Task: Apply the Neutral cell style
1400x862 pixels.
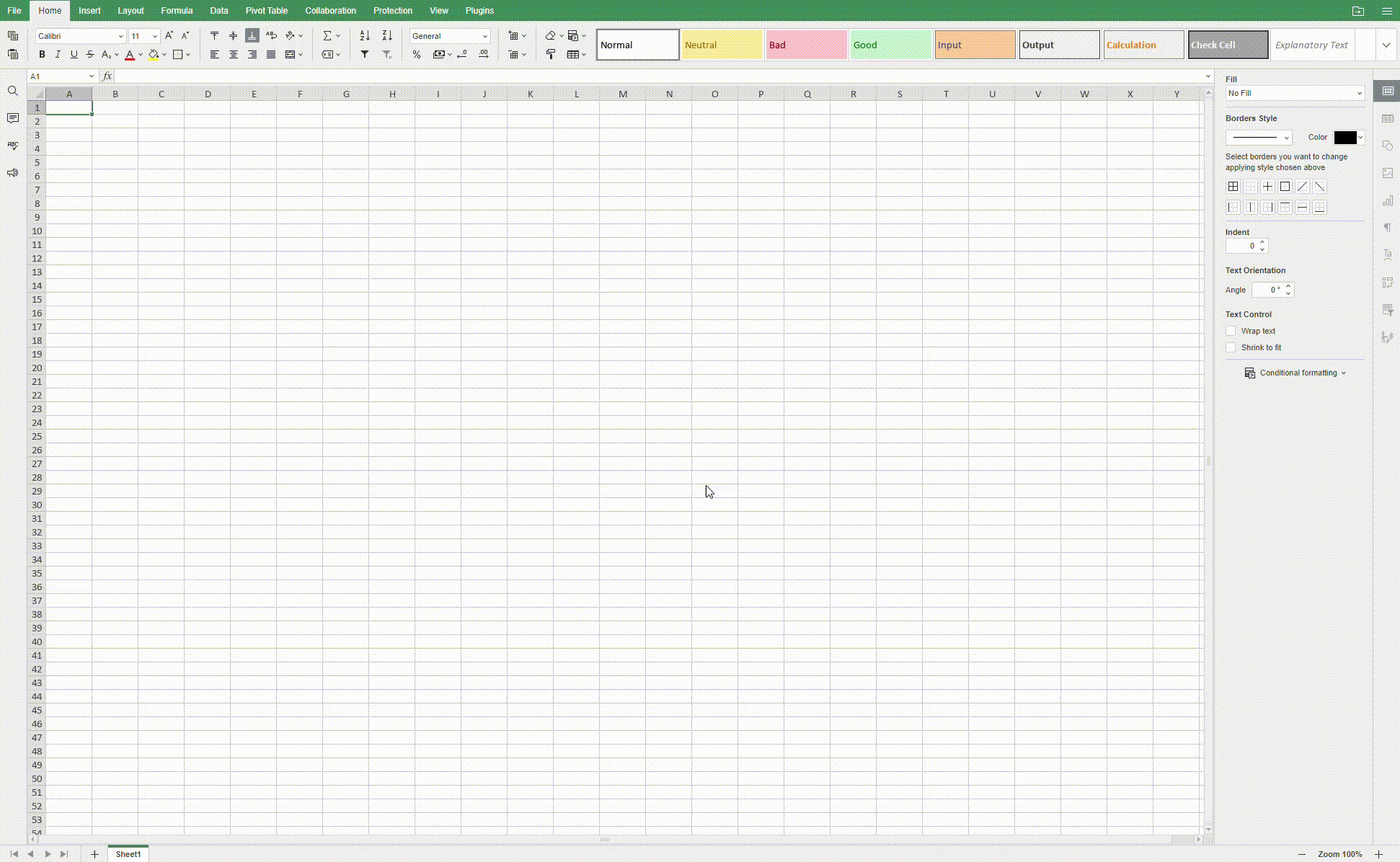Action: point(722,45)
